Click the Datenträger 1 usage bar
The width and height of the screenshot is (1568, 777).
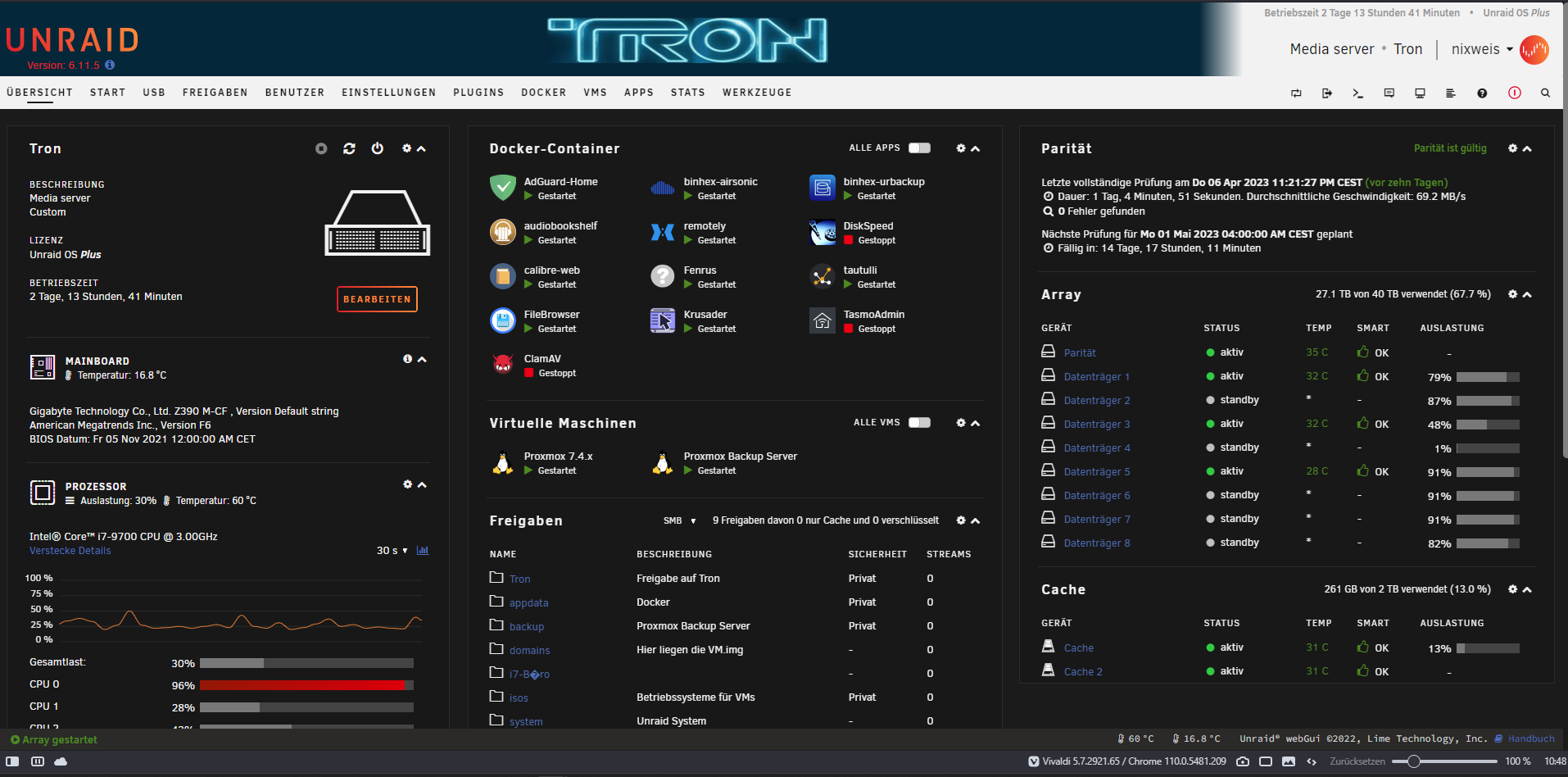click(x=1488, y=377)
